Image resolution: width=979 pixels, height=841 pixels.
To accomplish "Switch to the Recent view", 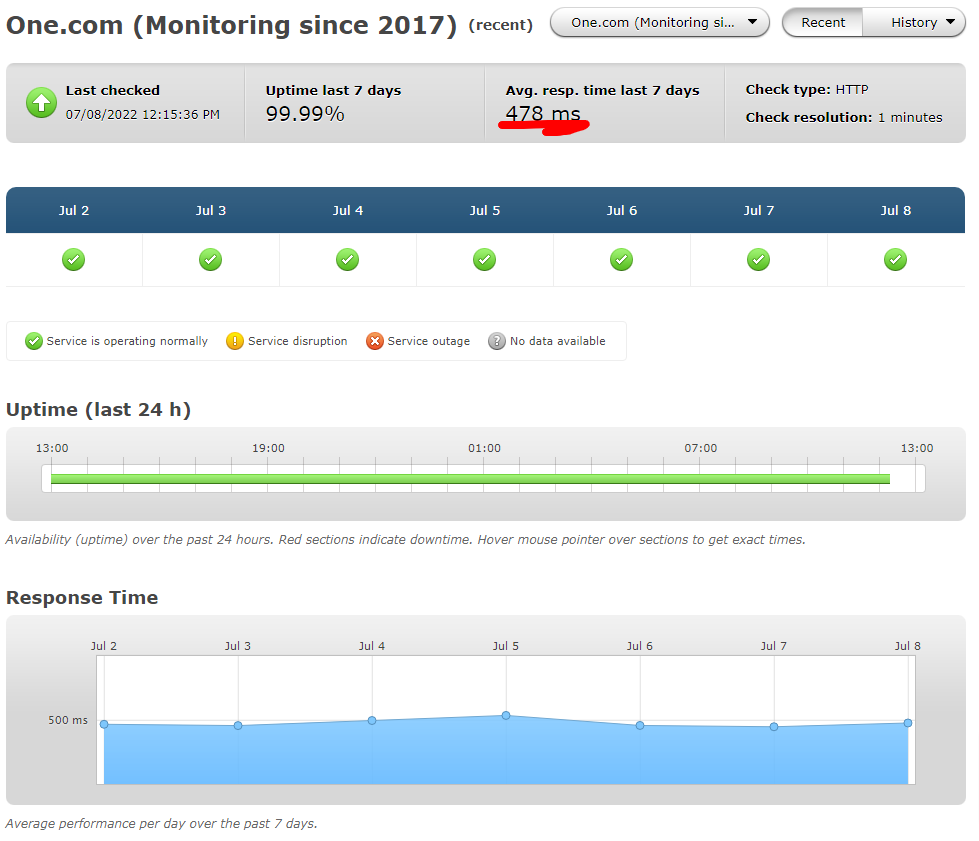I will pyautogui.click(x=823, y=22).
